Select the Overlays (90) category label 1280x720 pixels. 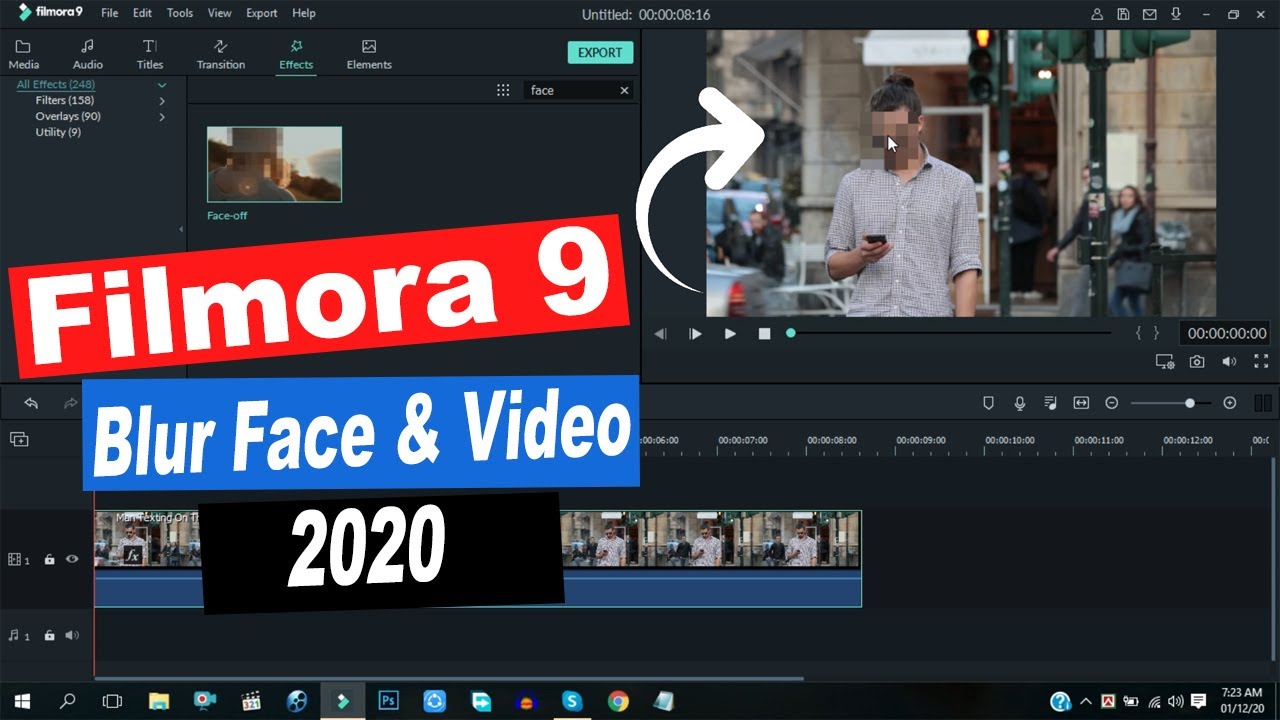(68, 116)
